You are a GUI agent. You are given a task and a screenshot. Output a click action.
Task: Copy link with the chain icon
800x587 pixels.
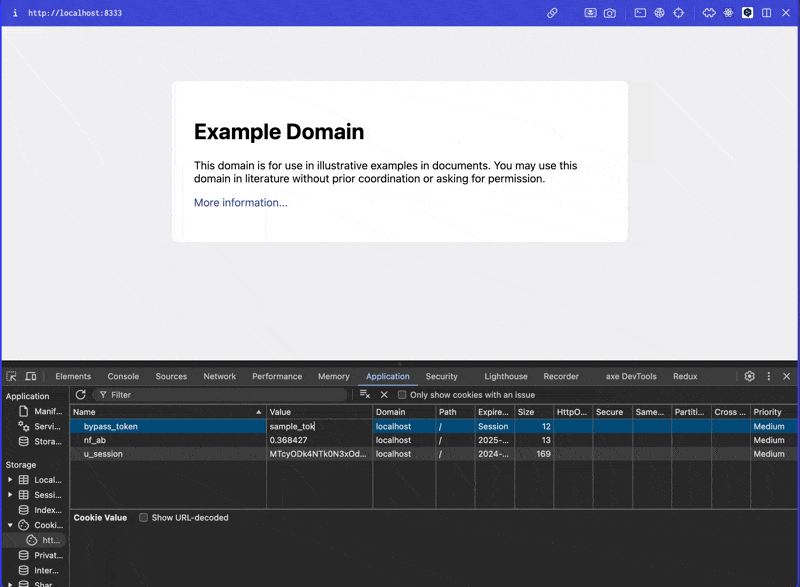pyautogui.click(x=552, y=13)
